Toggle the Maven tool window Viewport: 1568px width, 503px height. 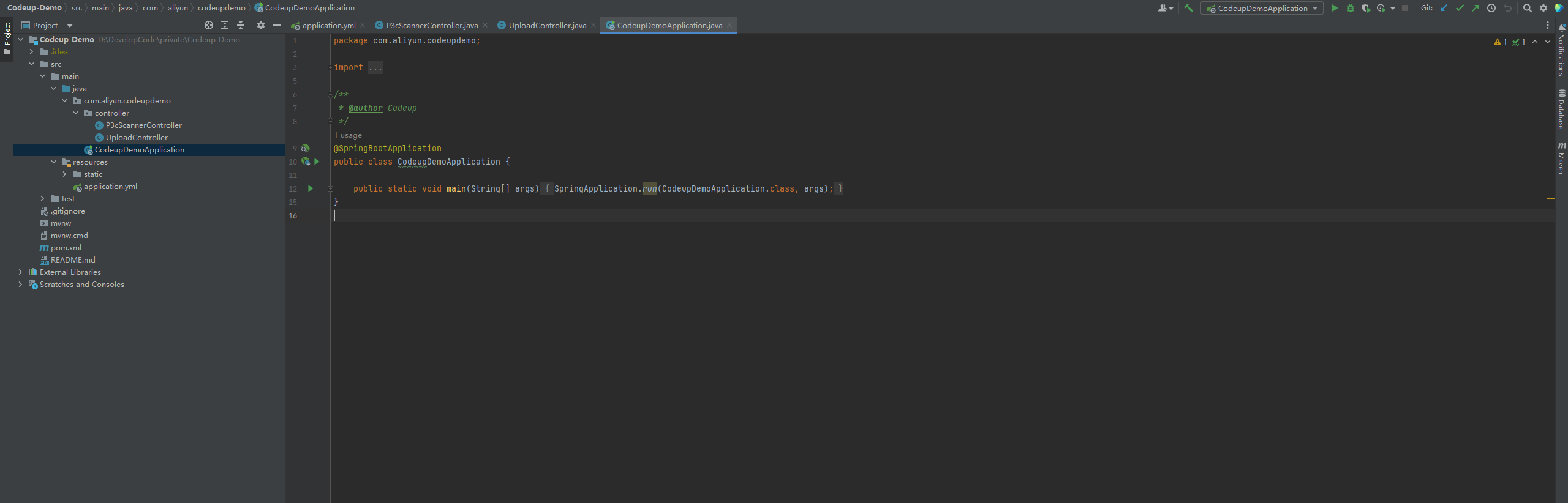1561,159
